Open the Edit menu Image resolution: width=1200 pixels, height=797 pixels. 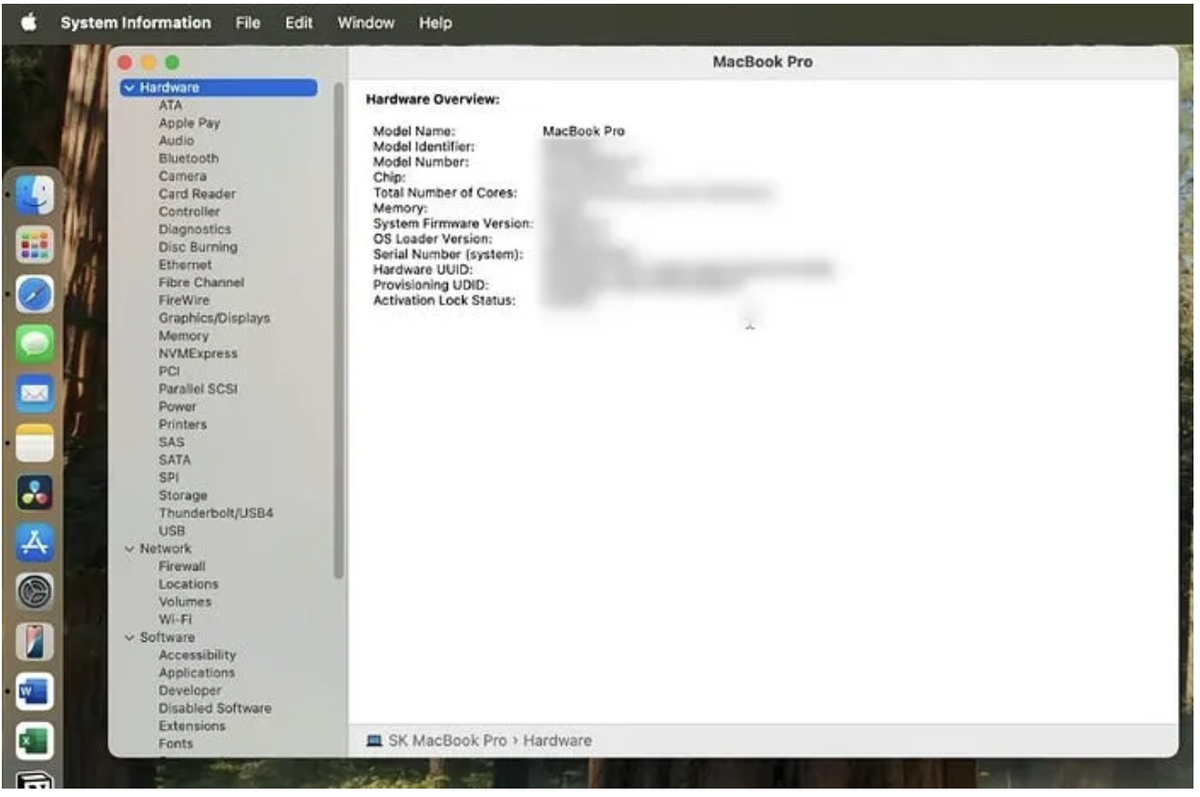pyautogui.click(x=299, y=22)
